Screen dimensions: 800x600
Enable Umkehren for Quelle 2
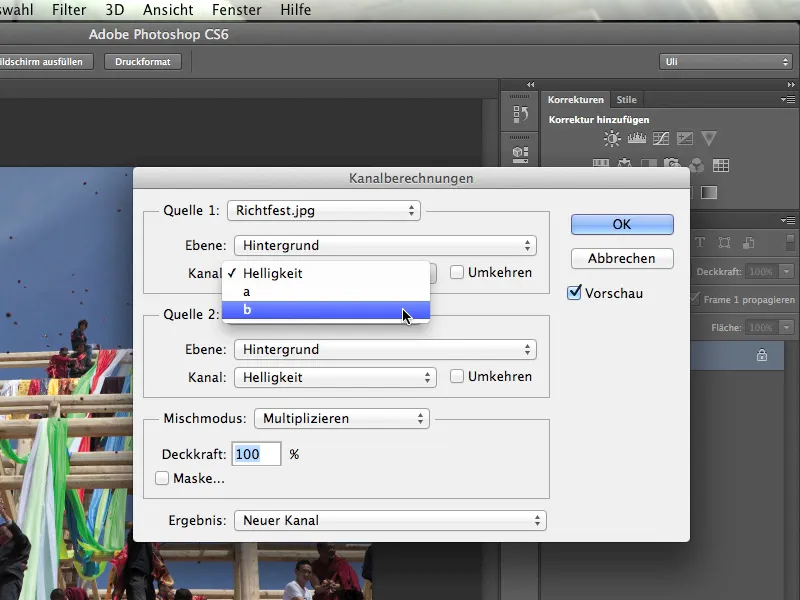(x=457, y=377)
